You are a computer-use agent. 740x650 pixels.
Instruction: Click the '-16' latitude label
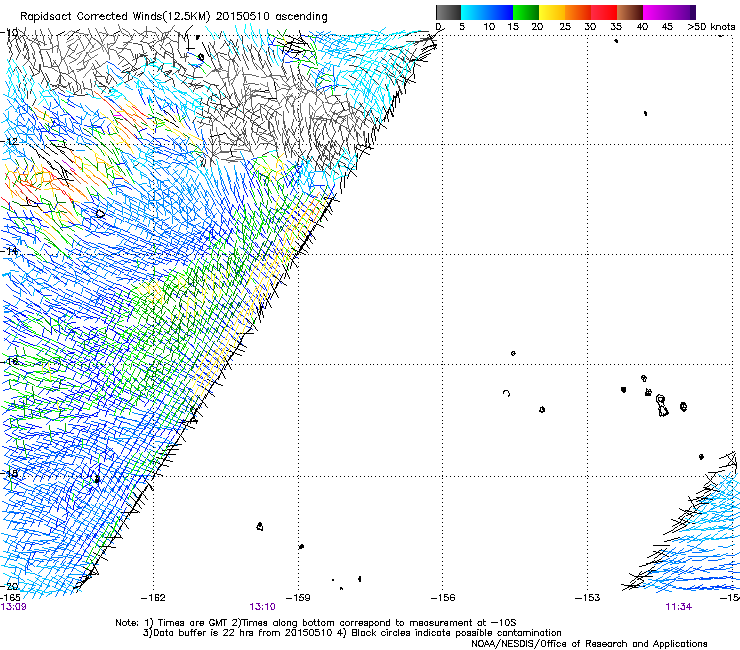(x=9, y=362)
